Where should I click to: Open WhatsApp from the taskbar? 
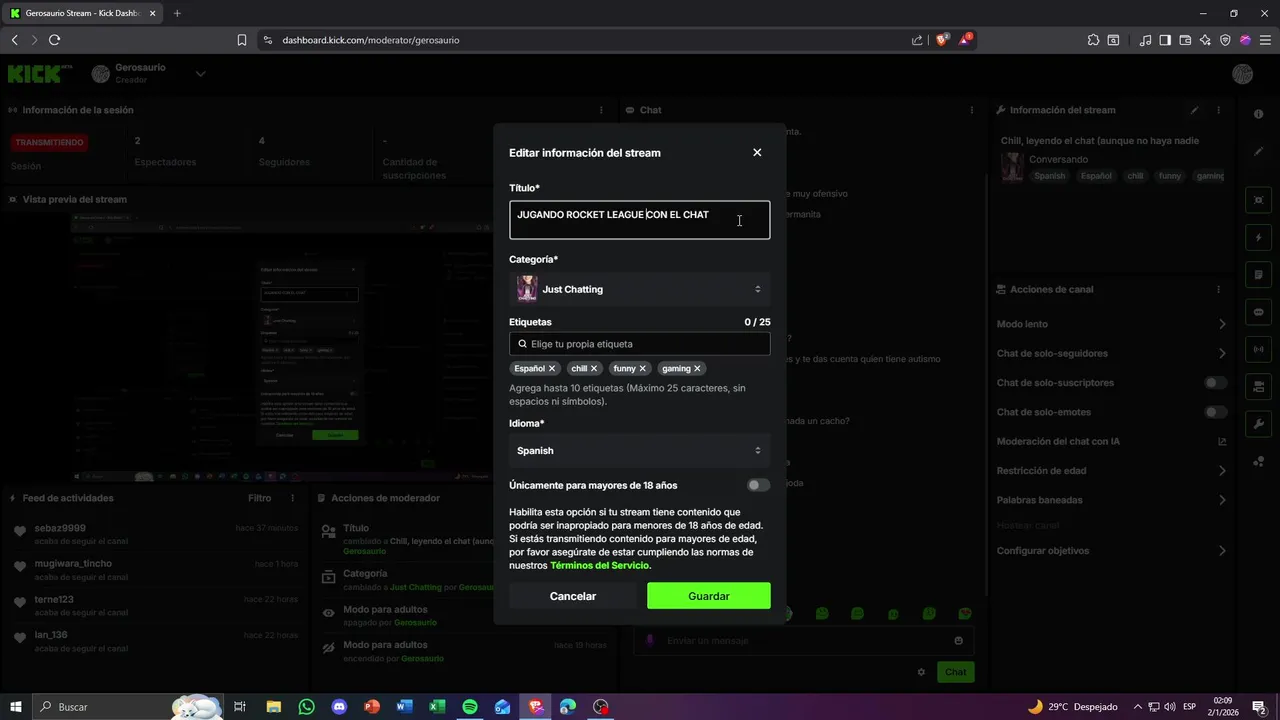(306, 707)
